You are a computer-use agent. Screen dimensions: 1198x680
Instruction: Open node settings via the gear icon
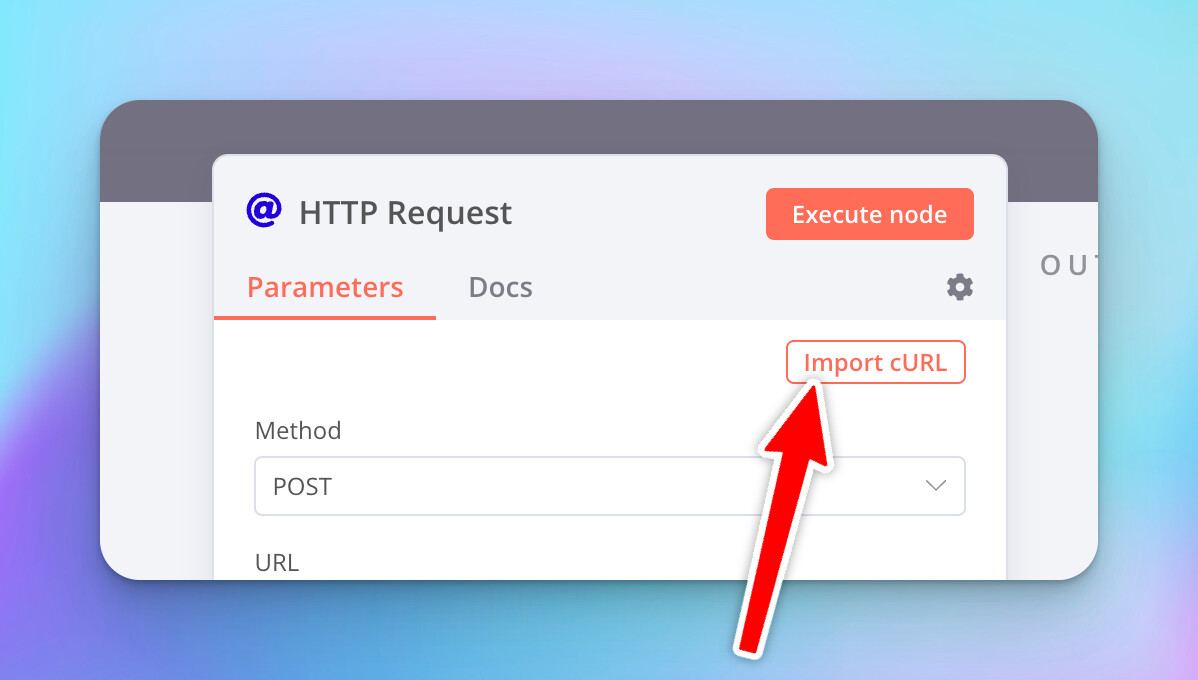960,287
